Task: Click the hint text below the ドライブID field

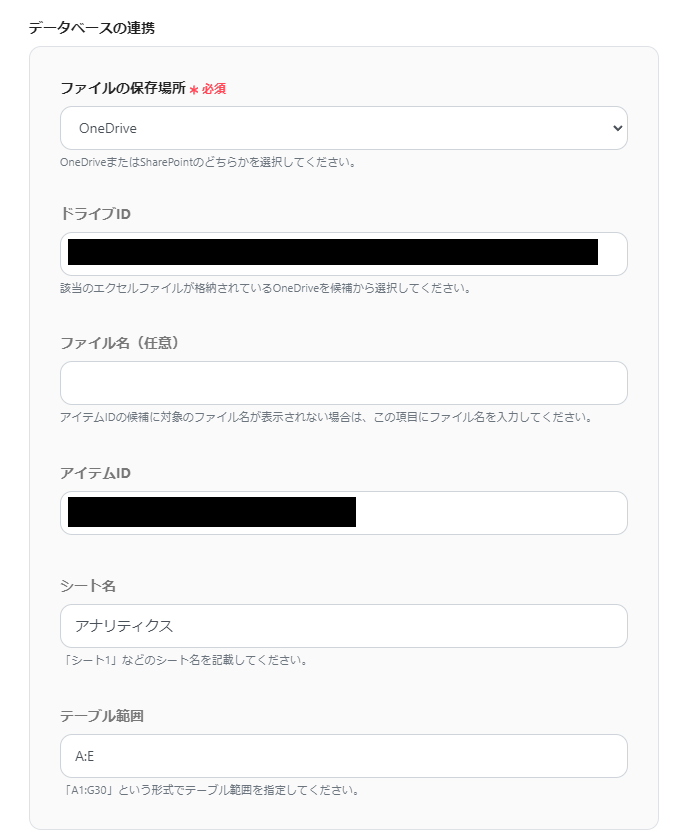Action: 265,288
